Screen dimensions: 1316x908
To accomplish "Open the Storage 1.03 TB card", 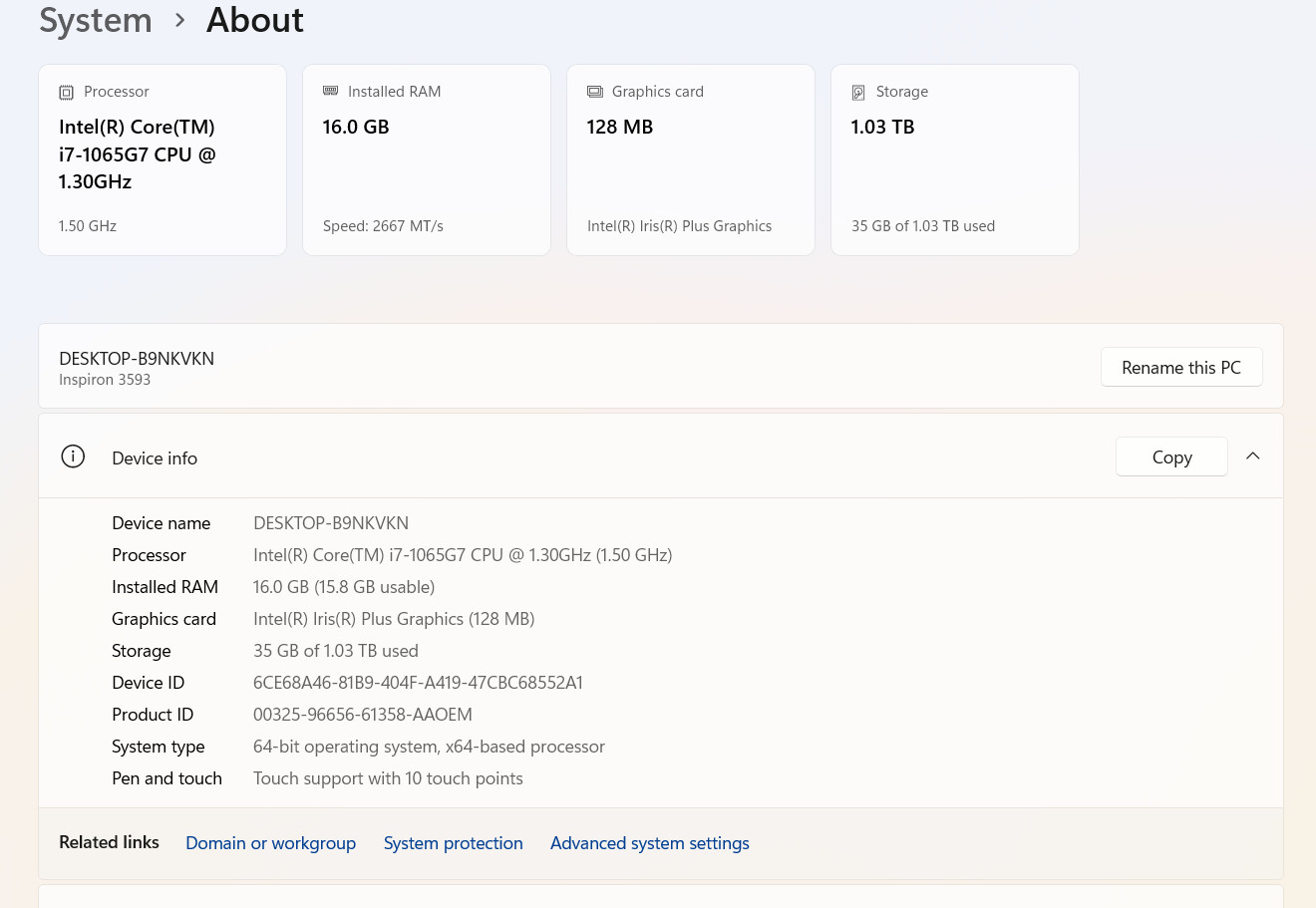I will click(955, 160).
